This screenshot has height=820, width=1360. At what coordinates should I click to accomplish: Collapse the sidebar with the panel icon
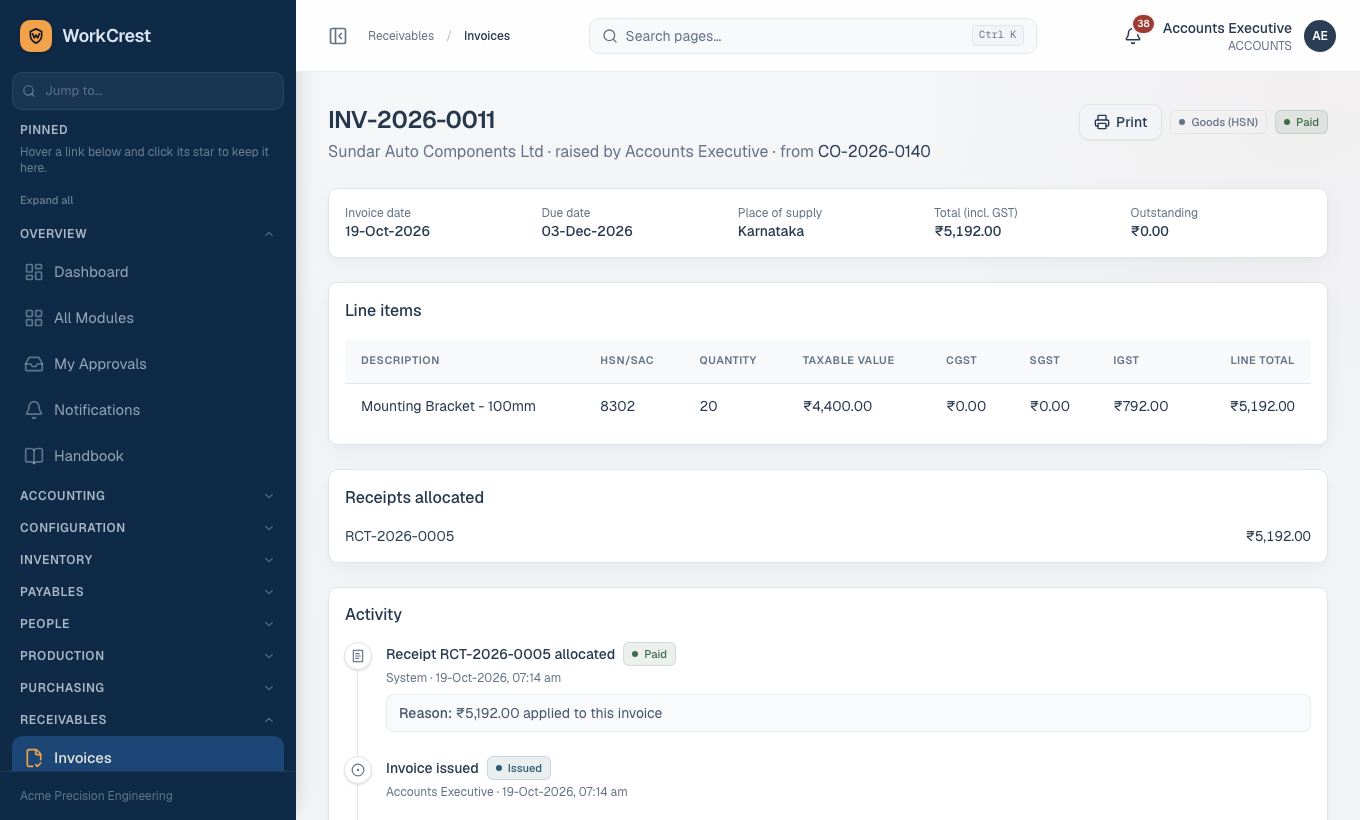338,36
